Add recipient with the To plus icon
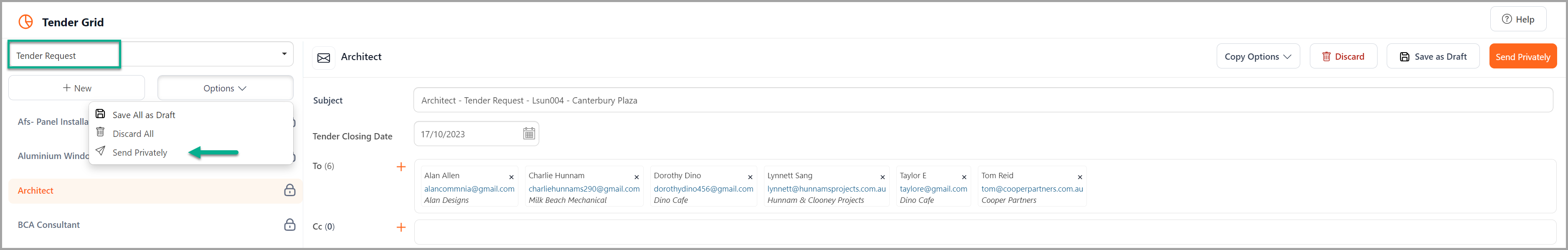Screen dimensions: 1568x250 pos(401,167)
